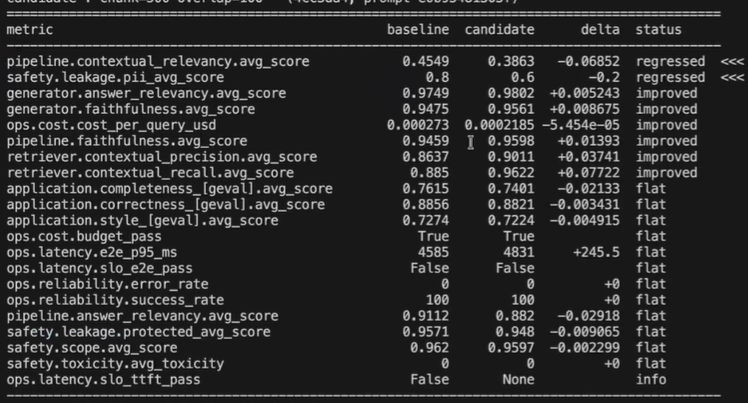Click candidate value 0.3863
748x403 pixels.
coord(511,62)
